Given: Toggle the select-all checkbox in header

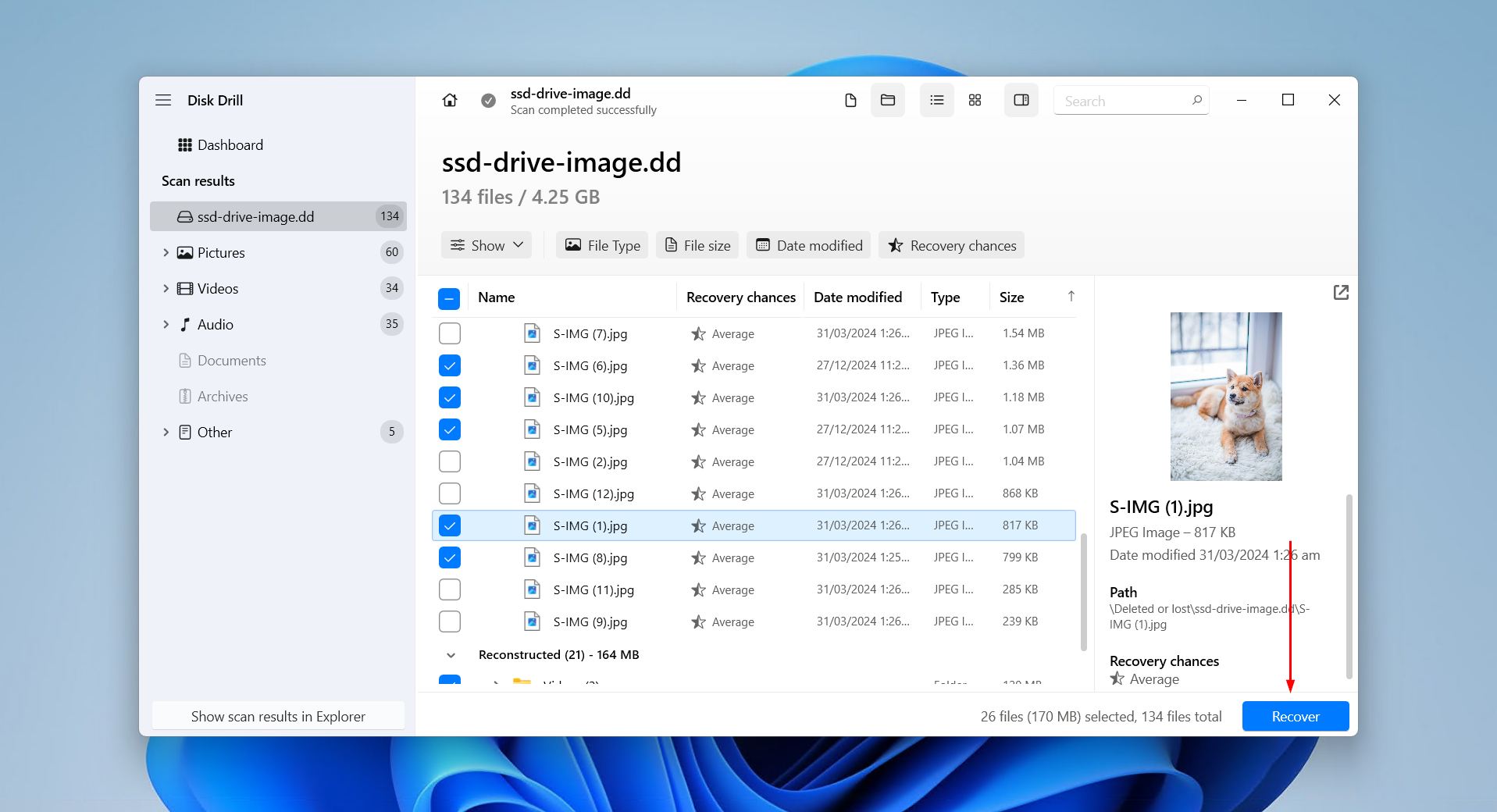Looking at the screenshot, I should (449, 298).
